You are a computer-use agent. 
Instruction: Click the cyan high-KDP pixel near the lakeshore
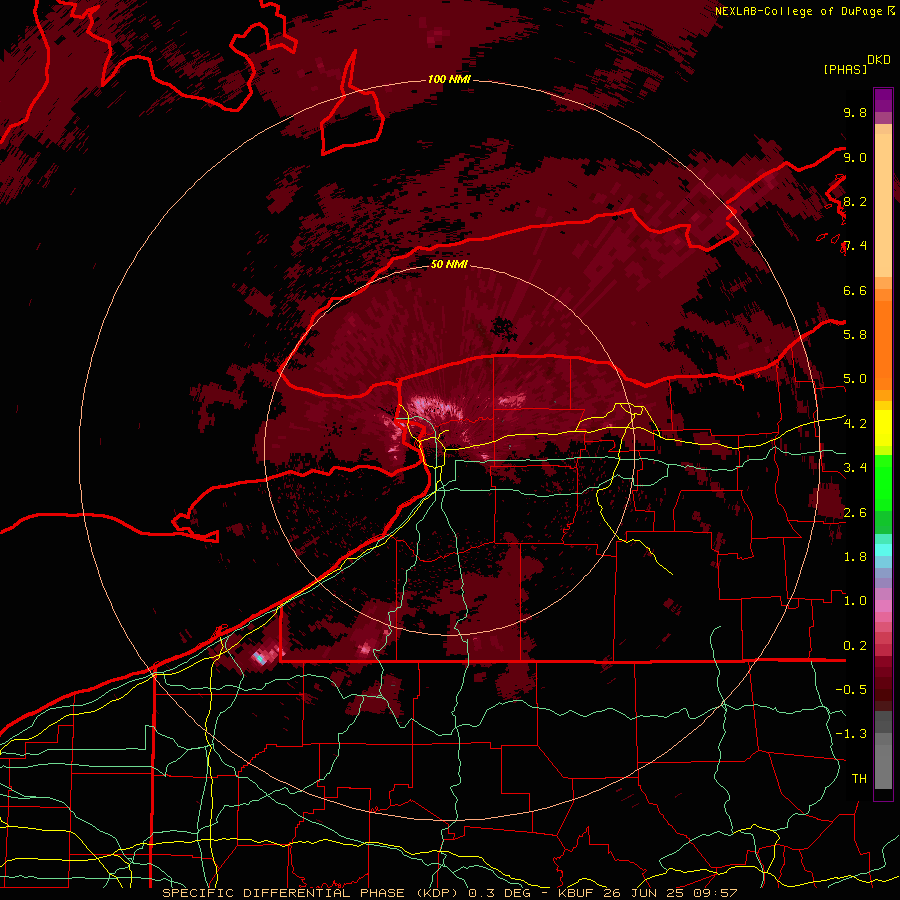[260, 658]
